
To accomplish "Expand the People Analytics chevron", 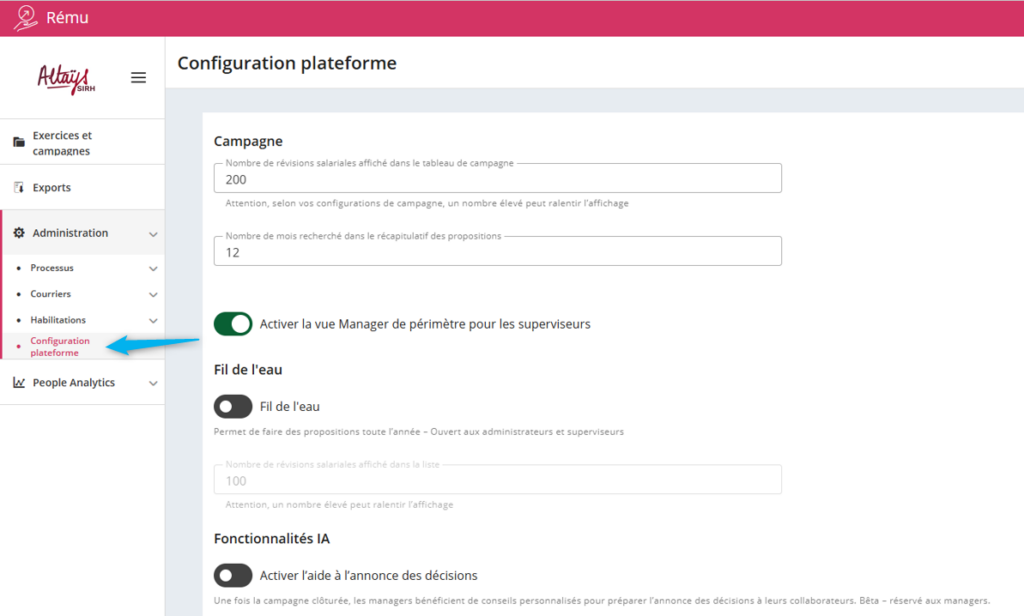I will point(153,383).
